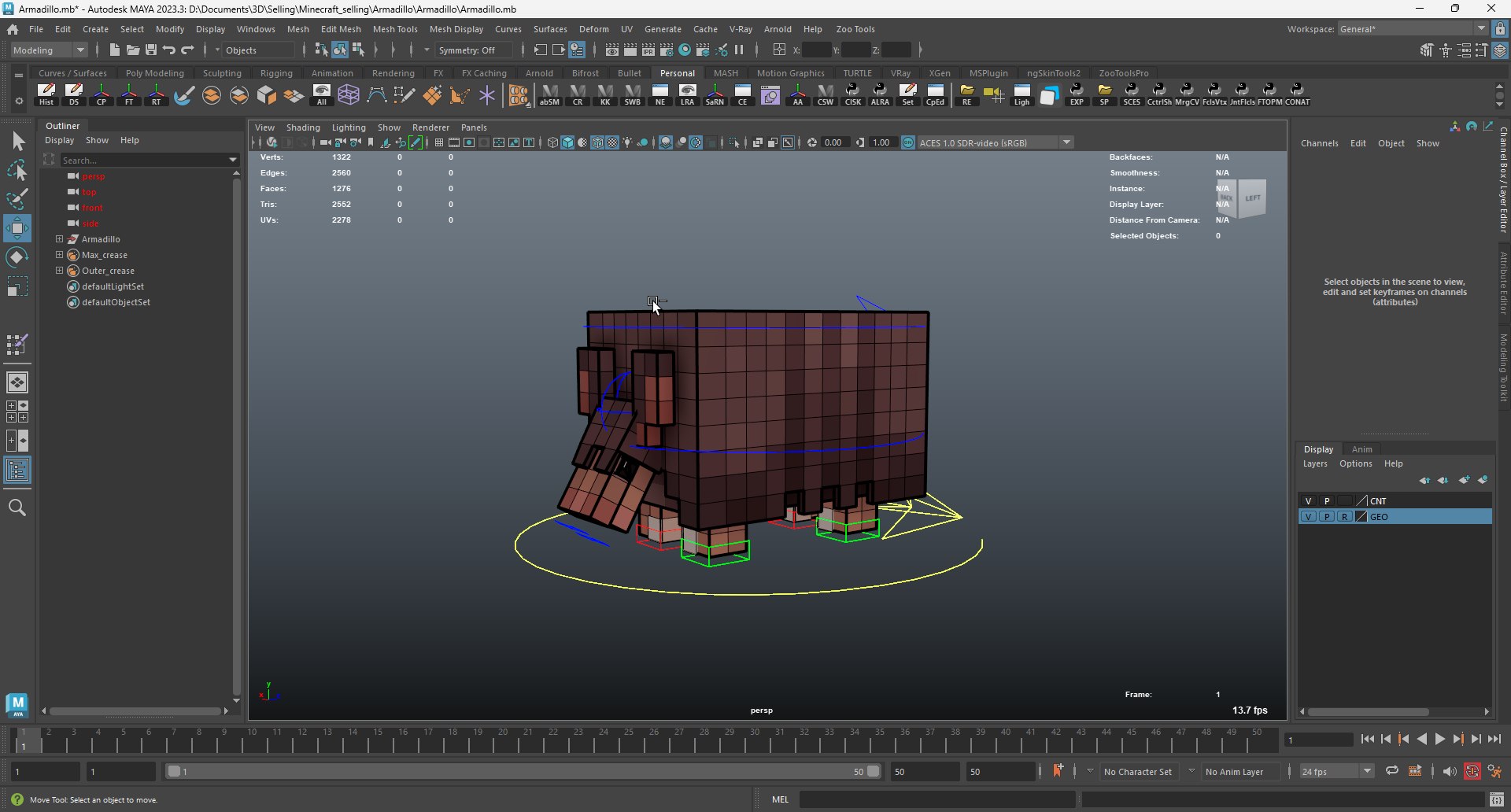
Task: Open the Layers menu in layer editor
Action: 1315,463
